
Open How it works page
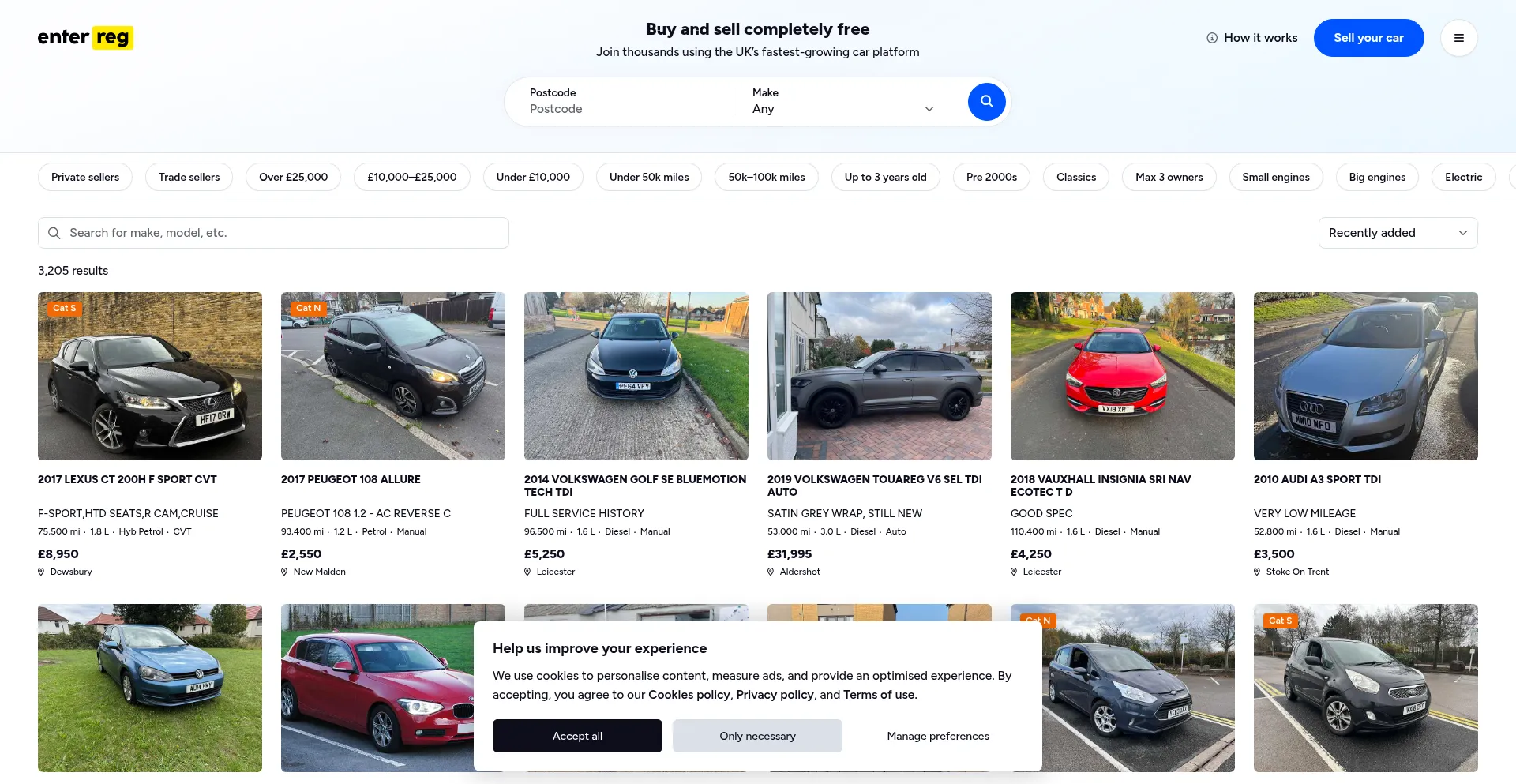tap(1260, 38)
